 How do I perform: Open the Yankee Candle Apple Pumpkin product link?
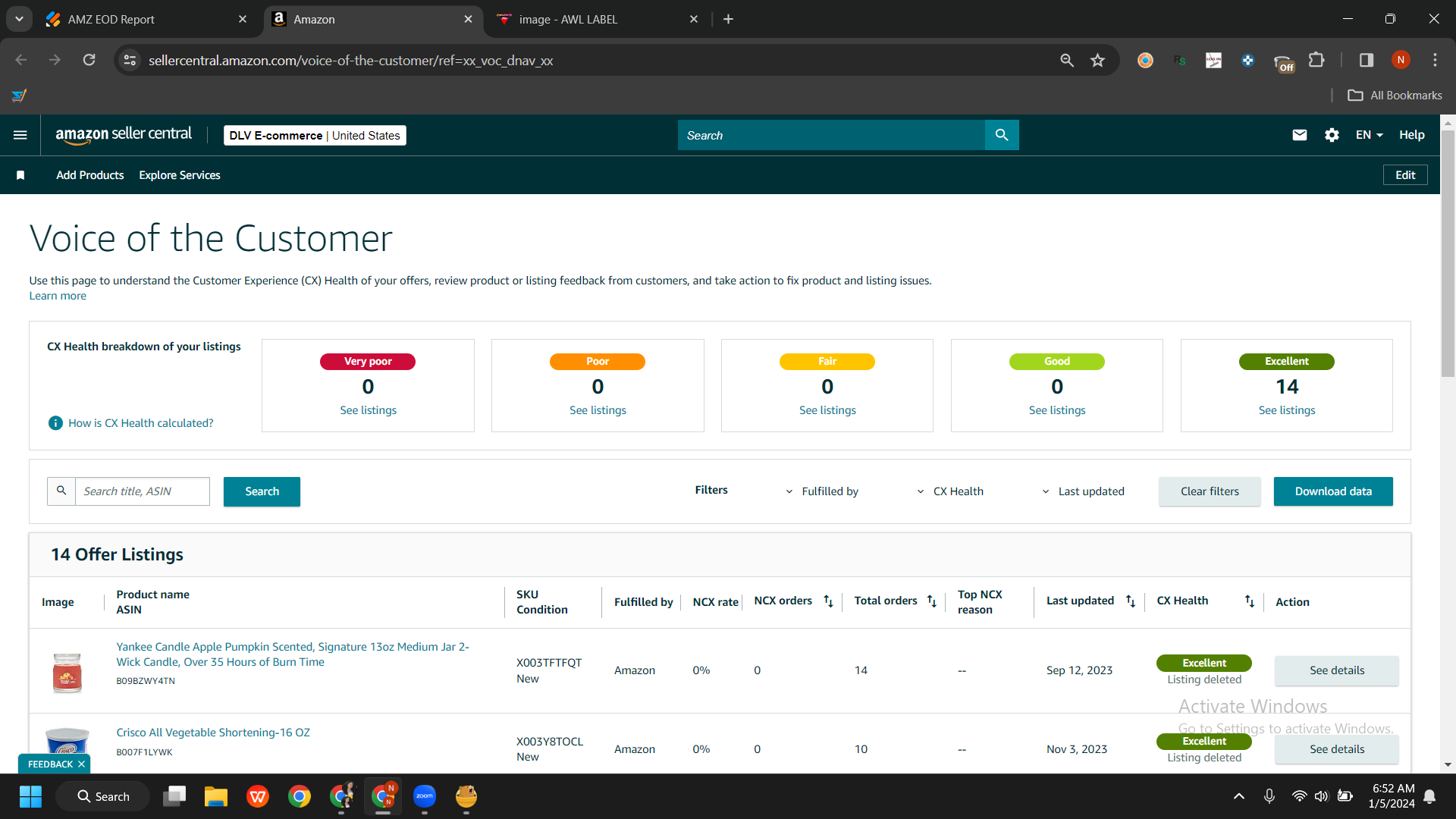tap(293, 654)
